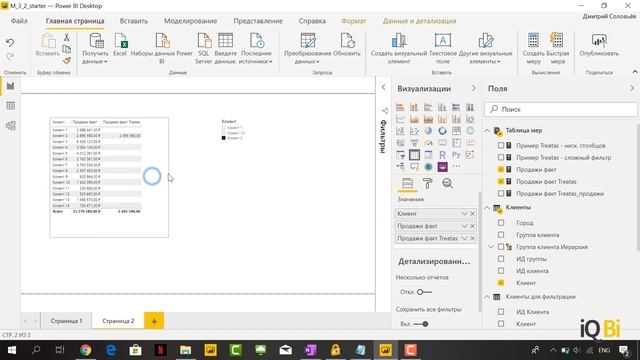Expand the Фильтры pane
The image size is (640, 360).
(383, 87)
